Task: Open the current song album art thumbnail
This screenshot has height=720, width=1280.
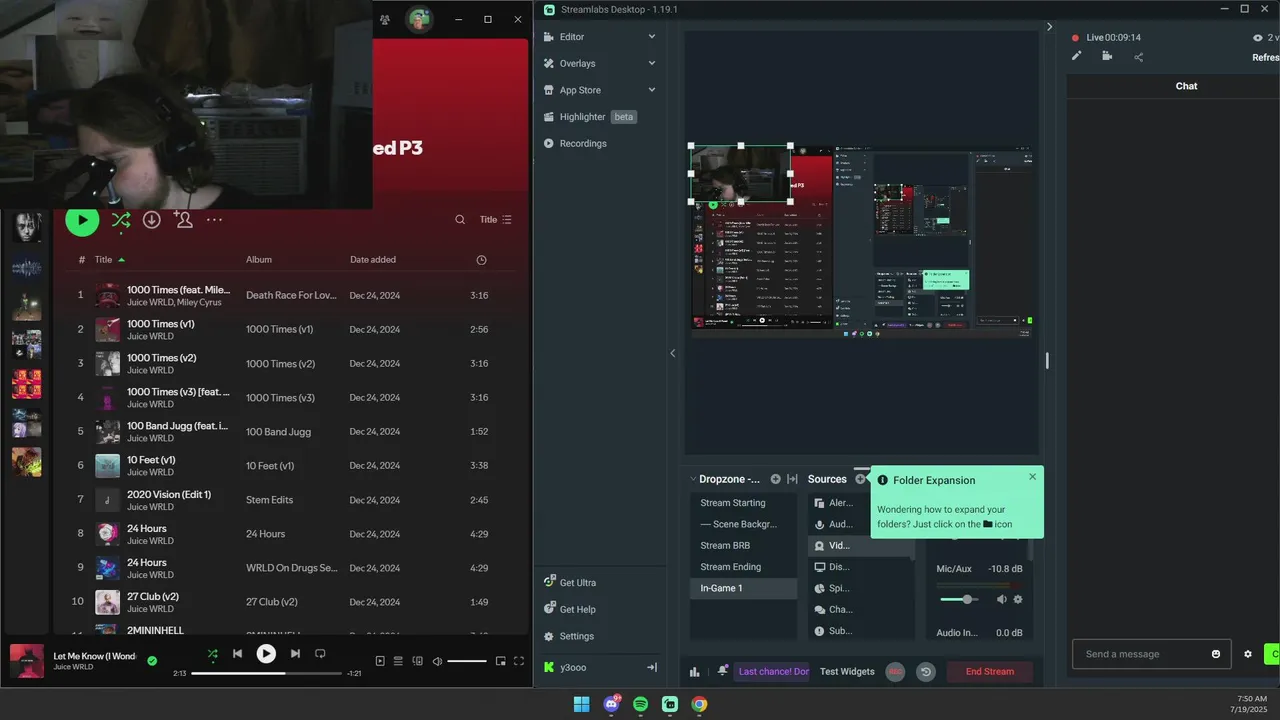Action: click(27, 661)
